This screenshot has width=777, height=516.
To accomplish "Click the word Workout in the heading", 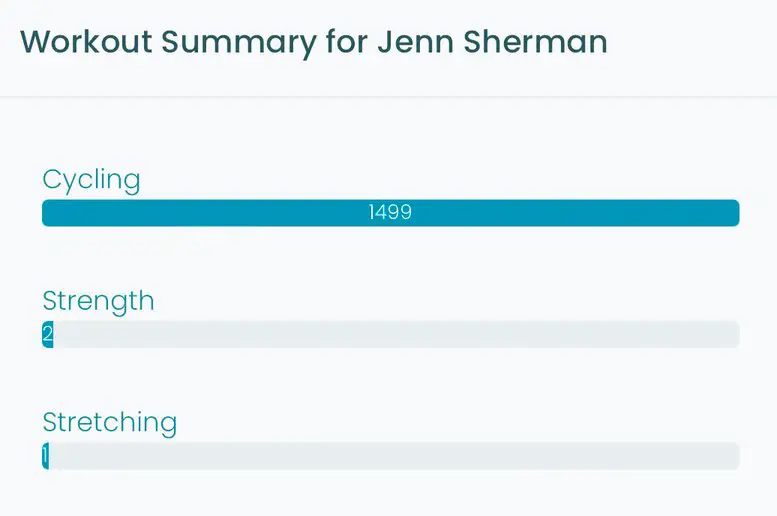I will click(86, 42).
